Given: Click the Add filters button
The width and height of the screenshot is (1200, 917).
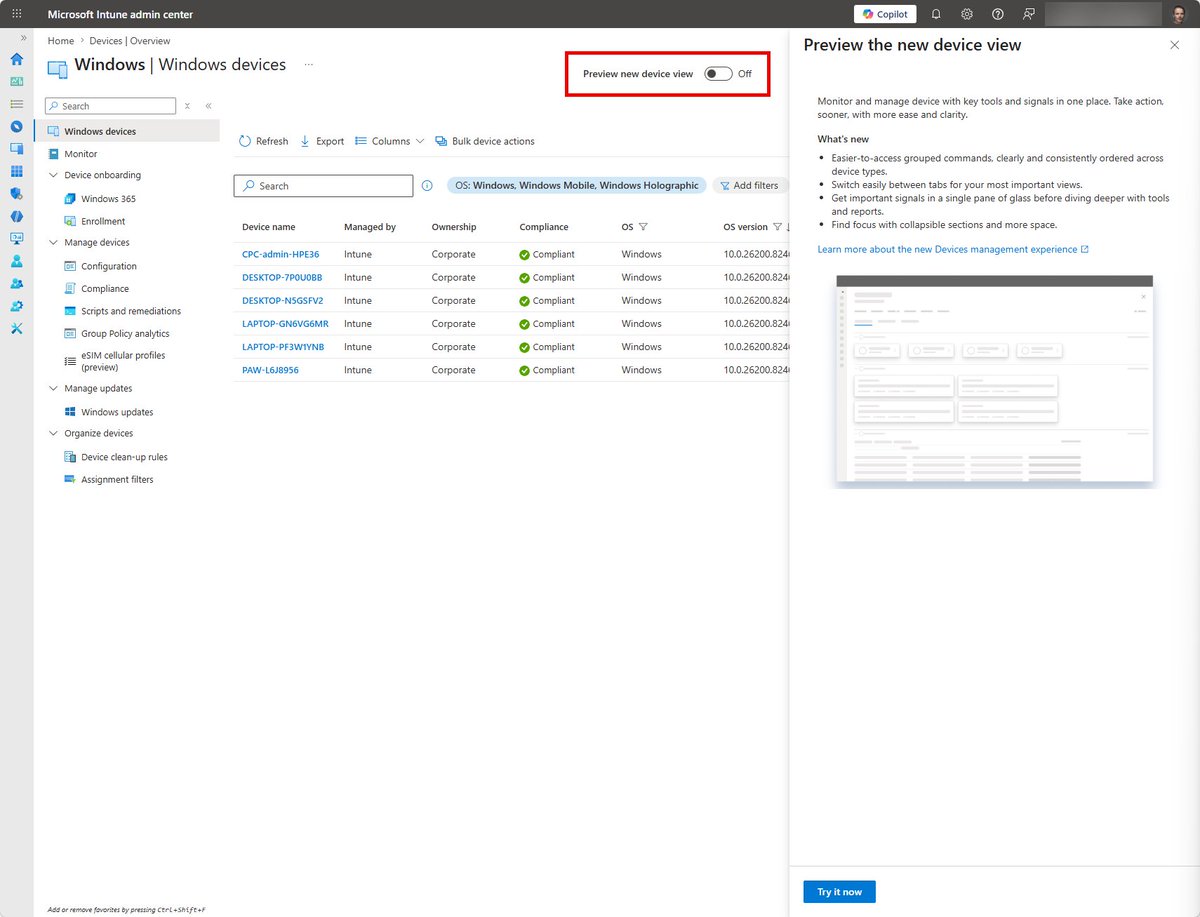Looking at the screenshot, I should [750, 186].
